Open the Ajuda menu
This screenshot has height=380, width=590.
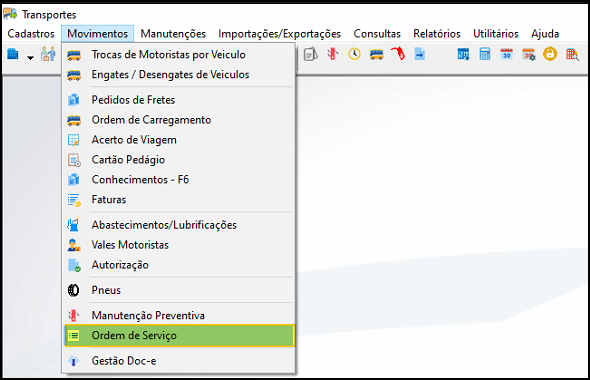pyautogui.click(x=545, y=33)
